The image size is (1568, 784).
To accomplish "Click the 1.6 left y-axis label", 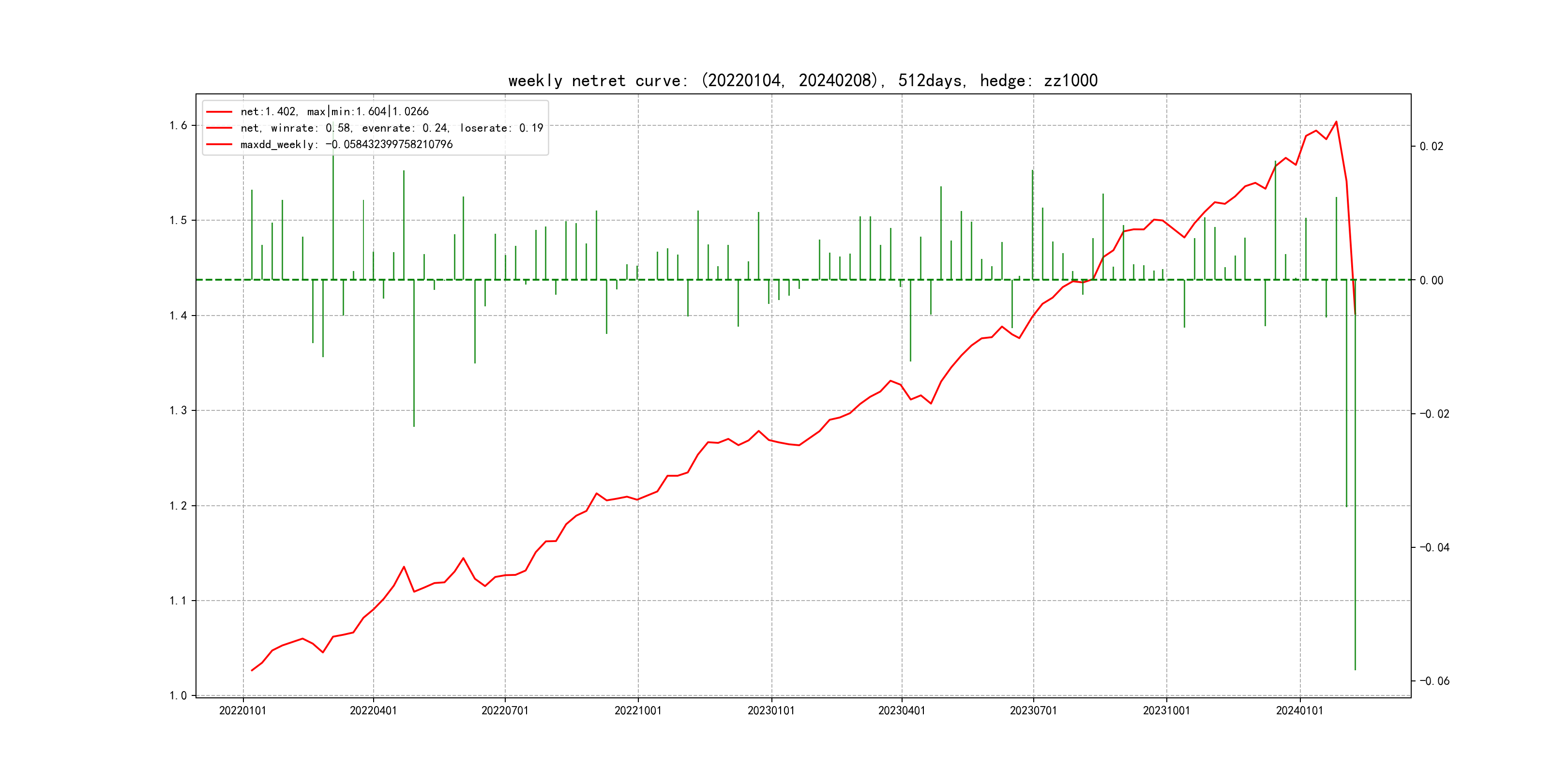I will click(178, 125).
